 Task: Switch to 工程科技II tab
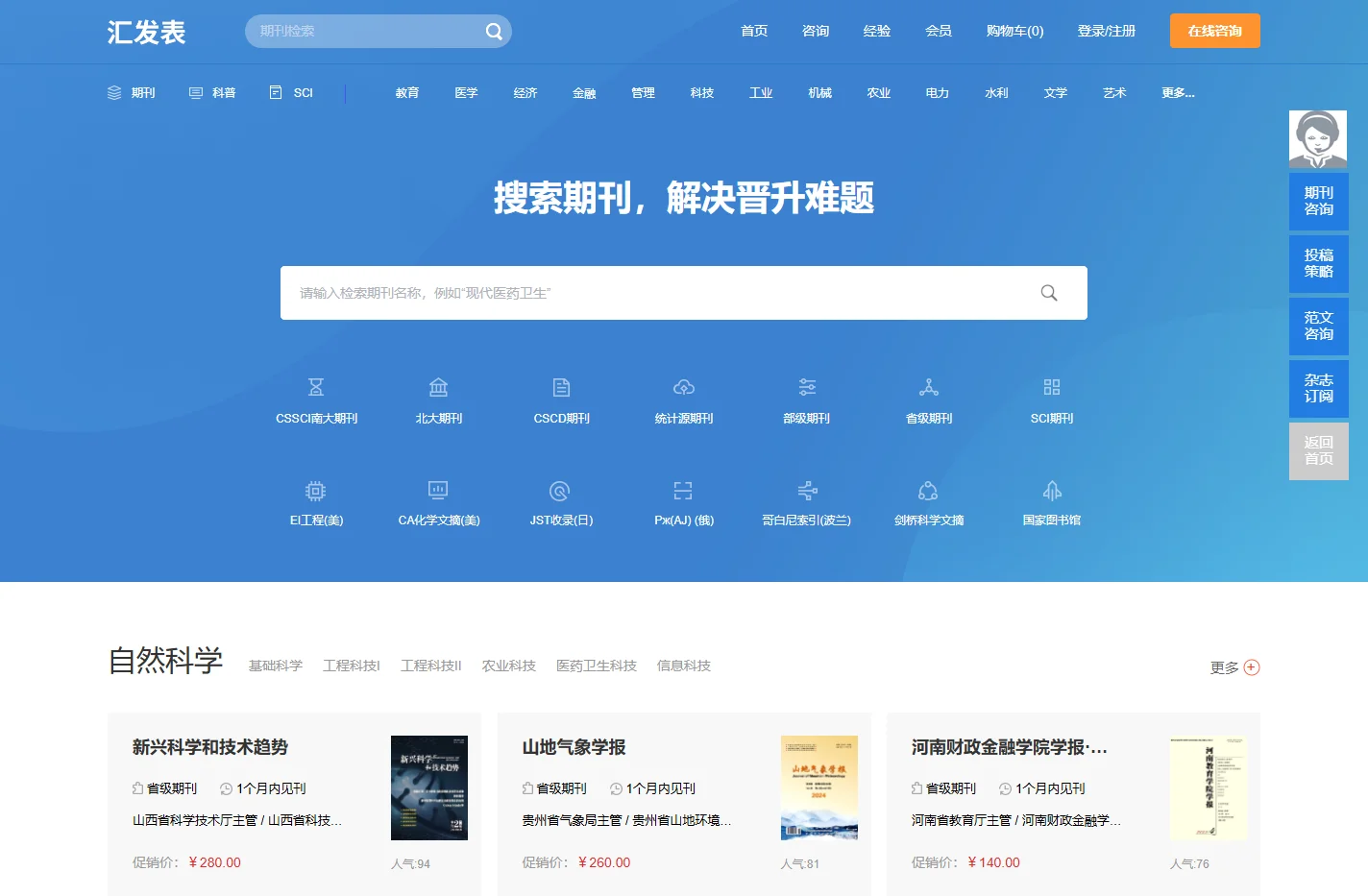tap(431, 666)
